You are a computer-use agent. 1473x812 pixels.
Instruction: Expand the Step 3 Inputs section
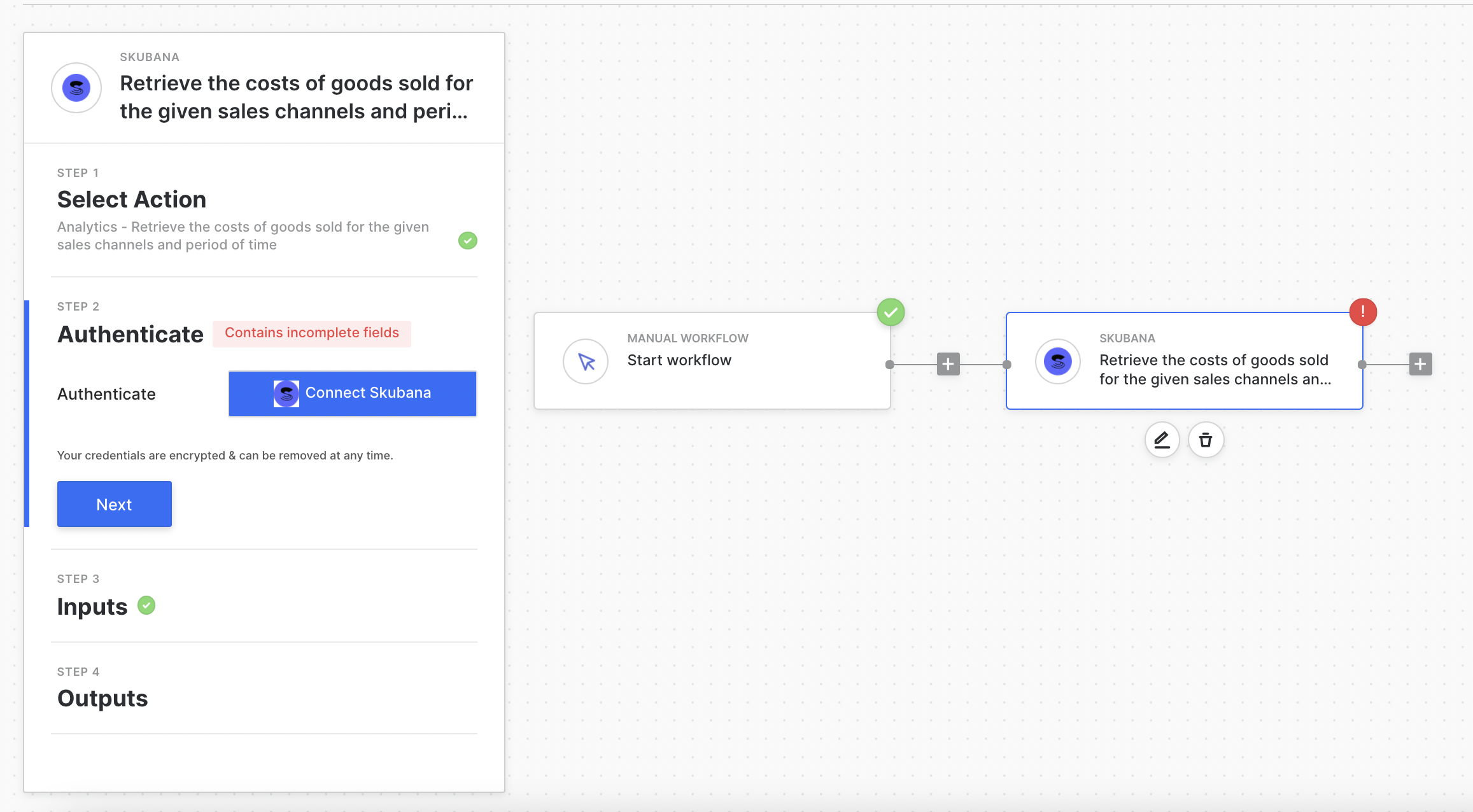click(x=92, y=606)
